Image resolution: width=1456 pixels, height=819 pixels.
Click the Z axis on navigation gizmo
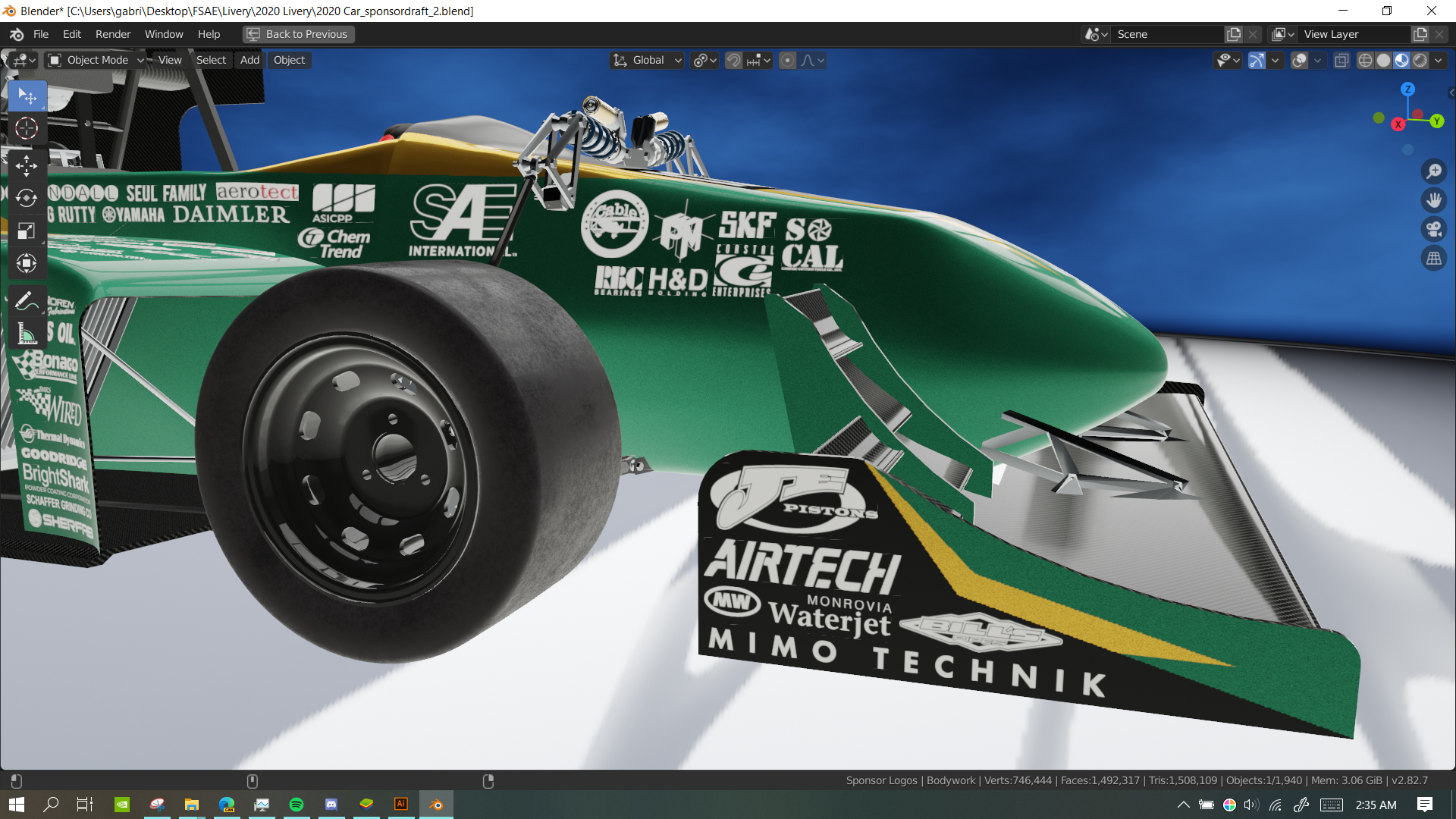[x=1408, y=89]
